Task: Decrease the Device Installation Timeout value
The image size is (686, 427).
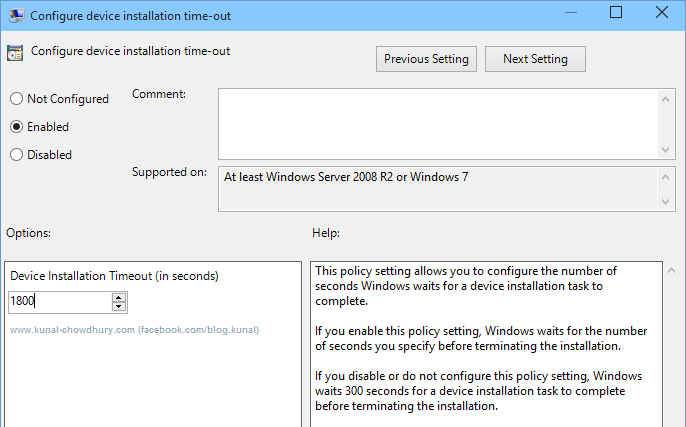Action: (x=119, y=306)
